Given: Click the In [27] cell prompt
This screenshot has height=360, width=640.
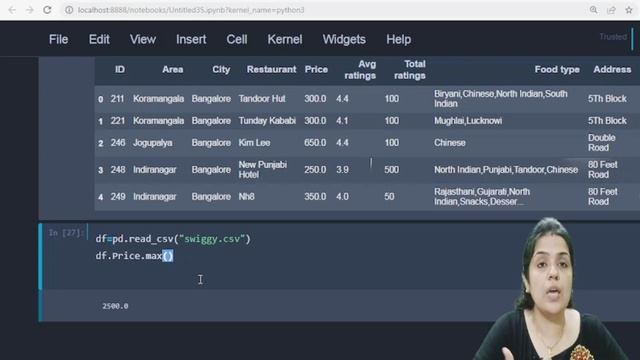Looking at the screenshot, I should coord(66,233).
